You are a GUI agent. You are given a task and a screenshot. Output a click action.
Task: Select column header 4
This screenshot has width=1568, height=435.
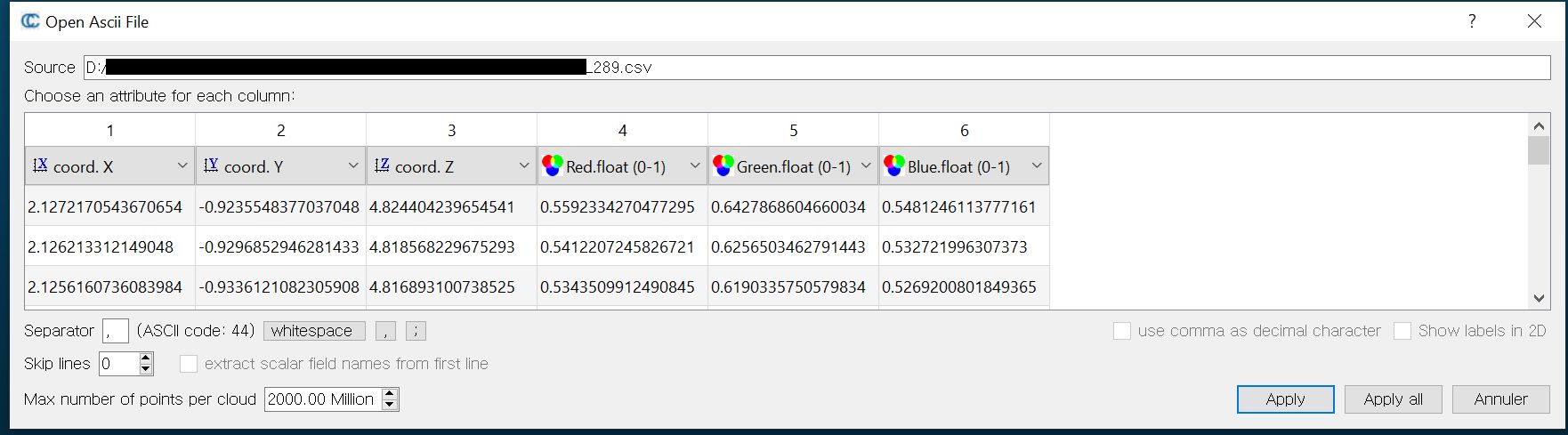(x=623, y=130)
